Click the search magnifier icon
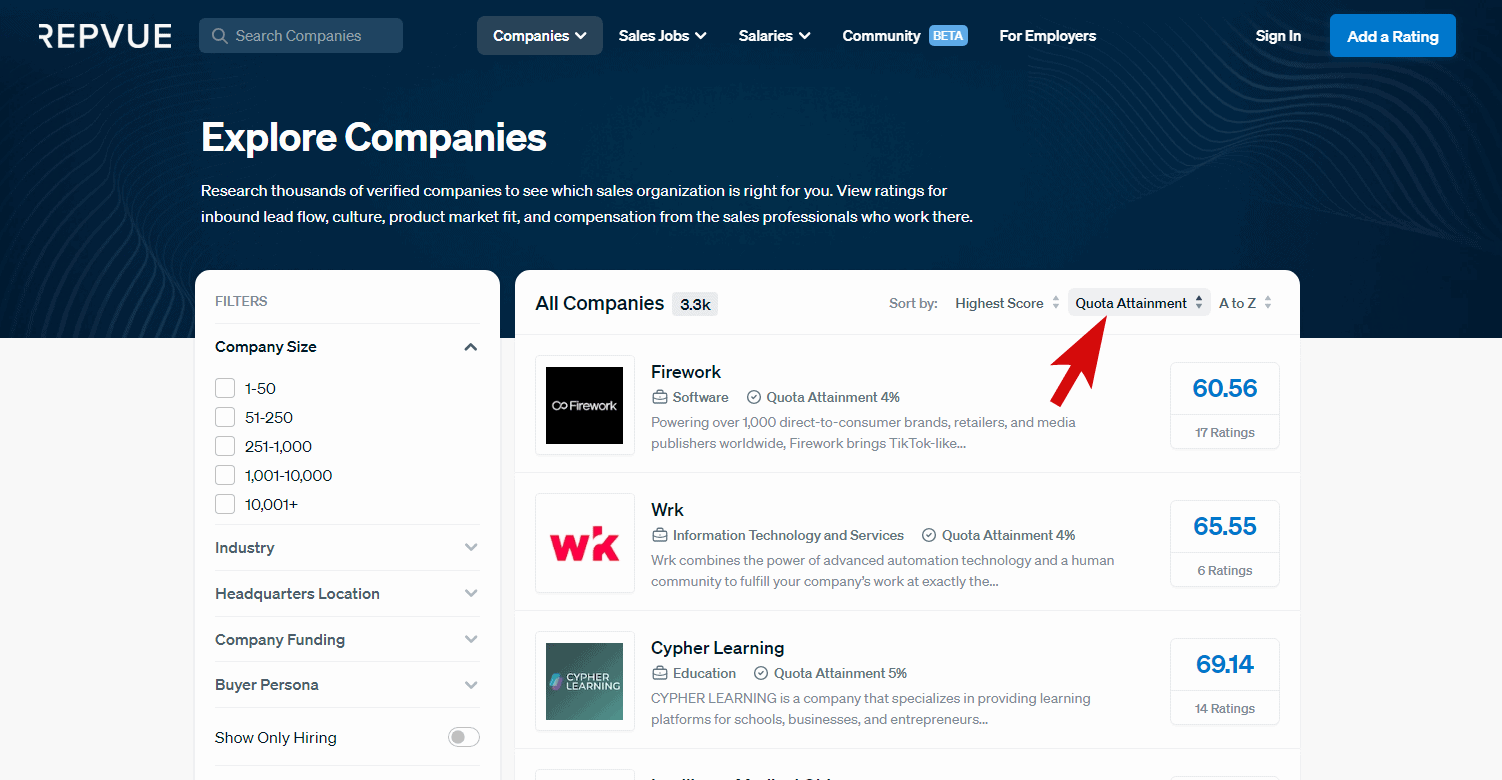 219,36
